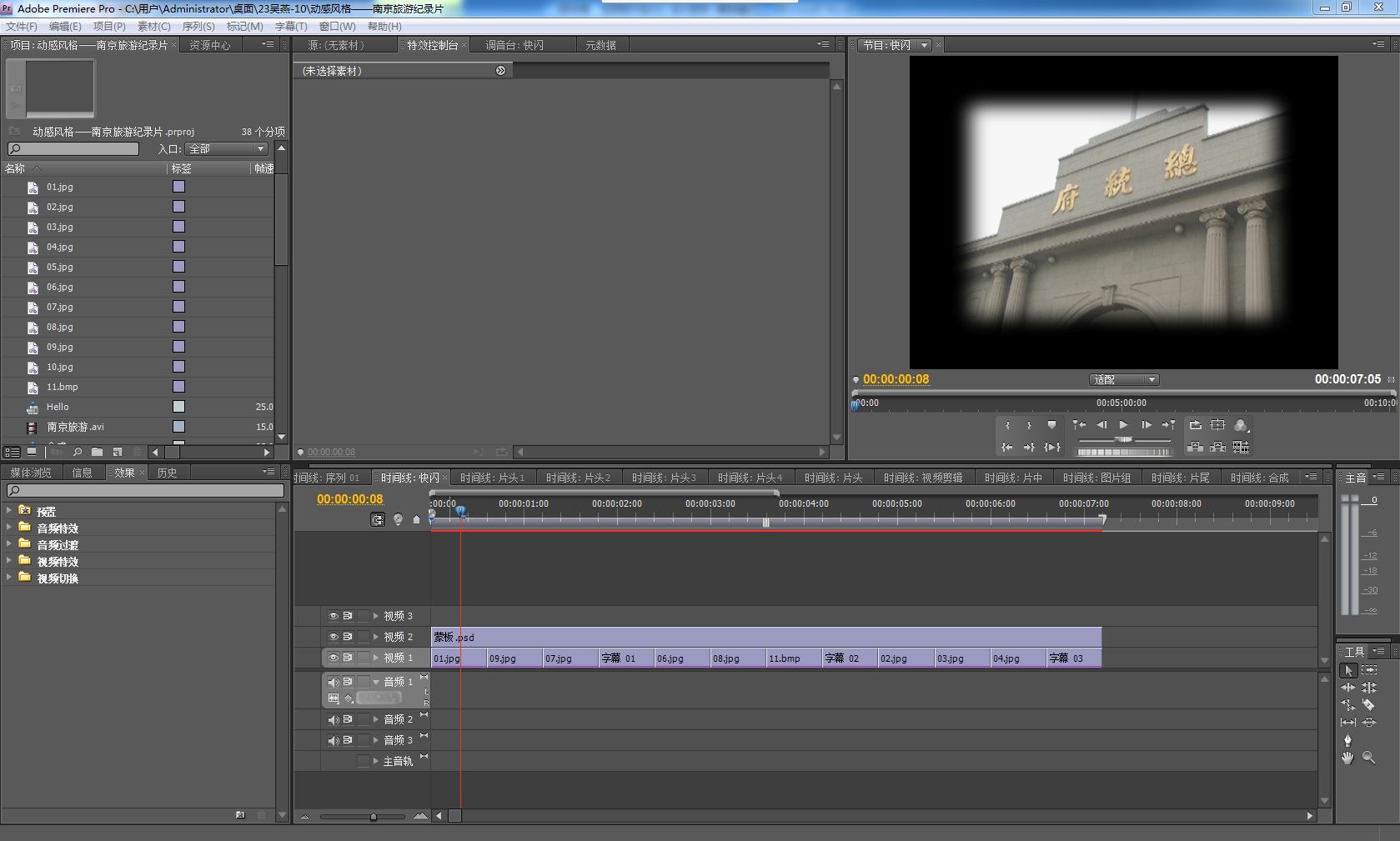Click the shuttle slider in the program monitor

click(1124, 439)
